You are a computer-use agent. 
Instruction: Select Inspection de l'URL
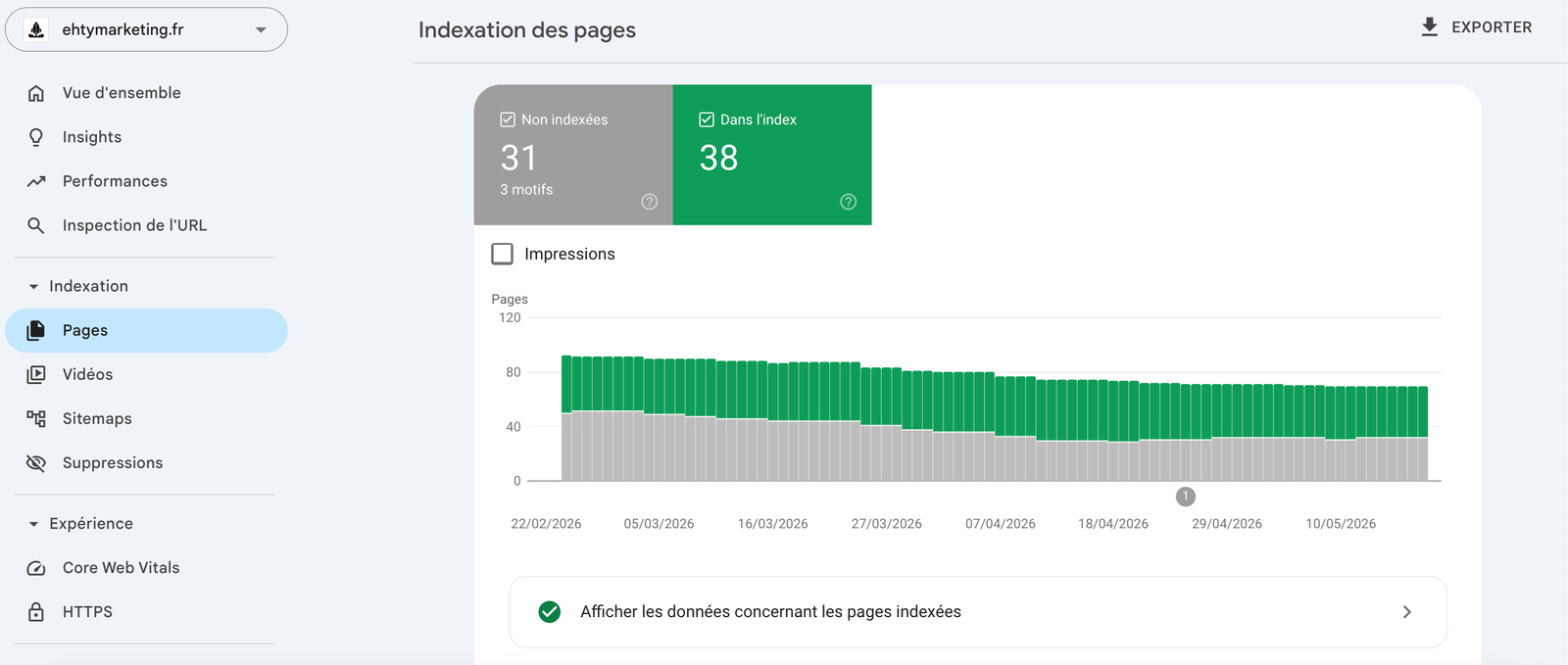[146, 225]
